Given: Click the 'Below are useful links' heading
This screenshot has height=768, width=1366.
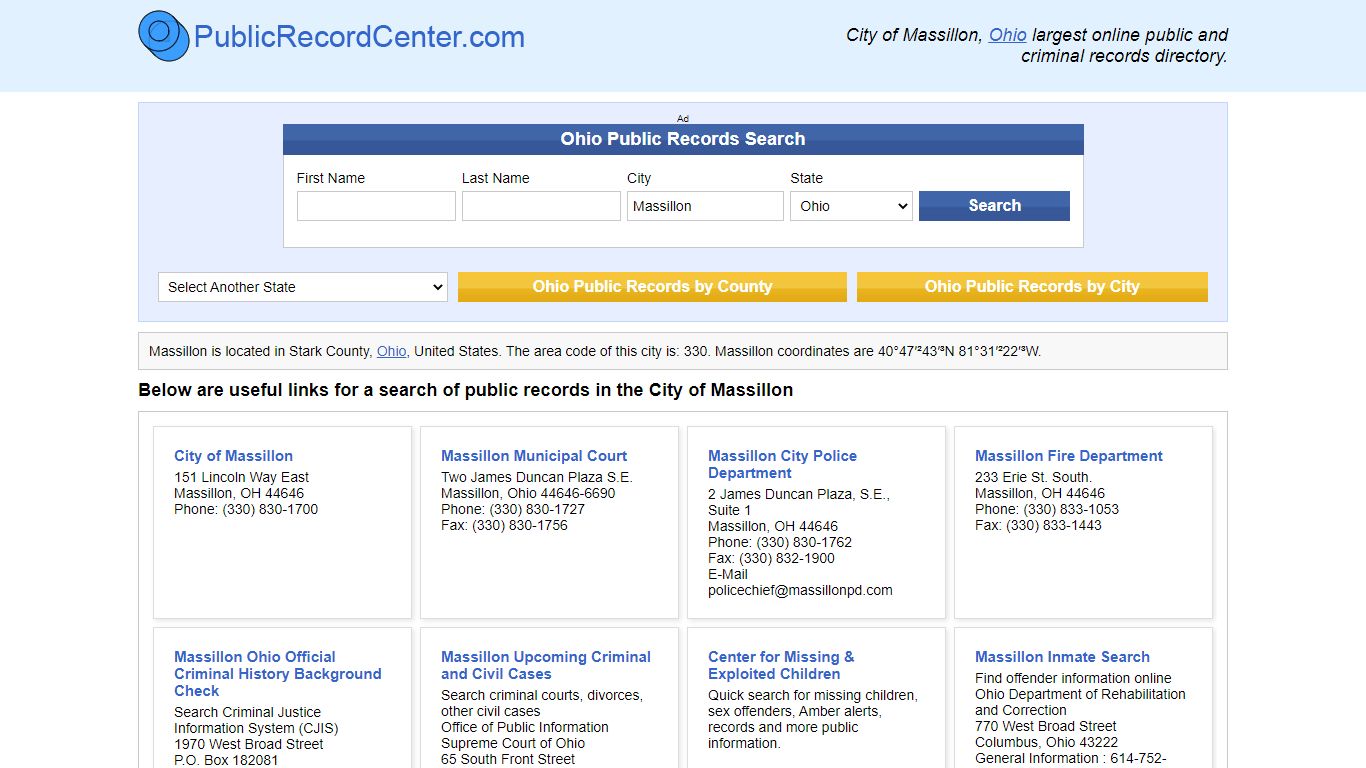Looking at the screenshot, I should point(466,390).
